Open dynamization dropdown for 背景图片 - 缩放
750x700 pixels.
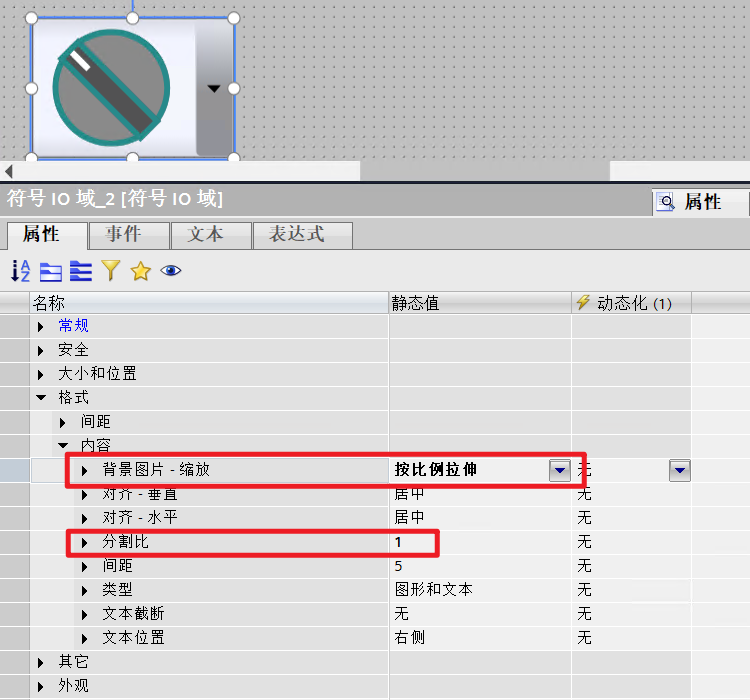680,470
